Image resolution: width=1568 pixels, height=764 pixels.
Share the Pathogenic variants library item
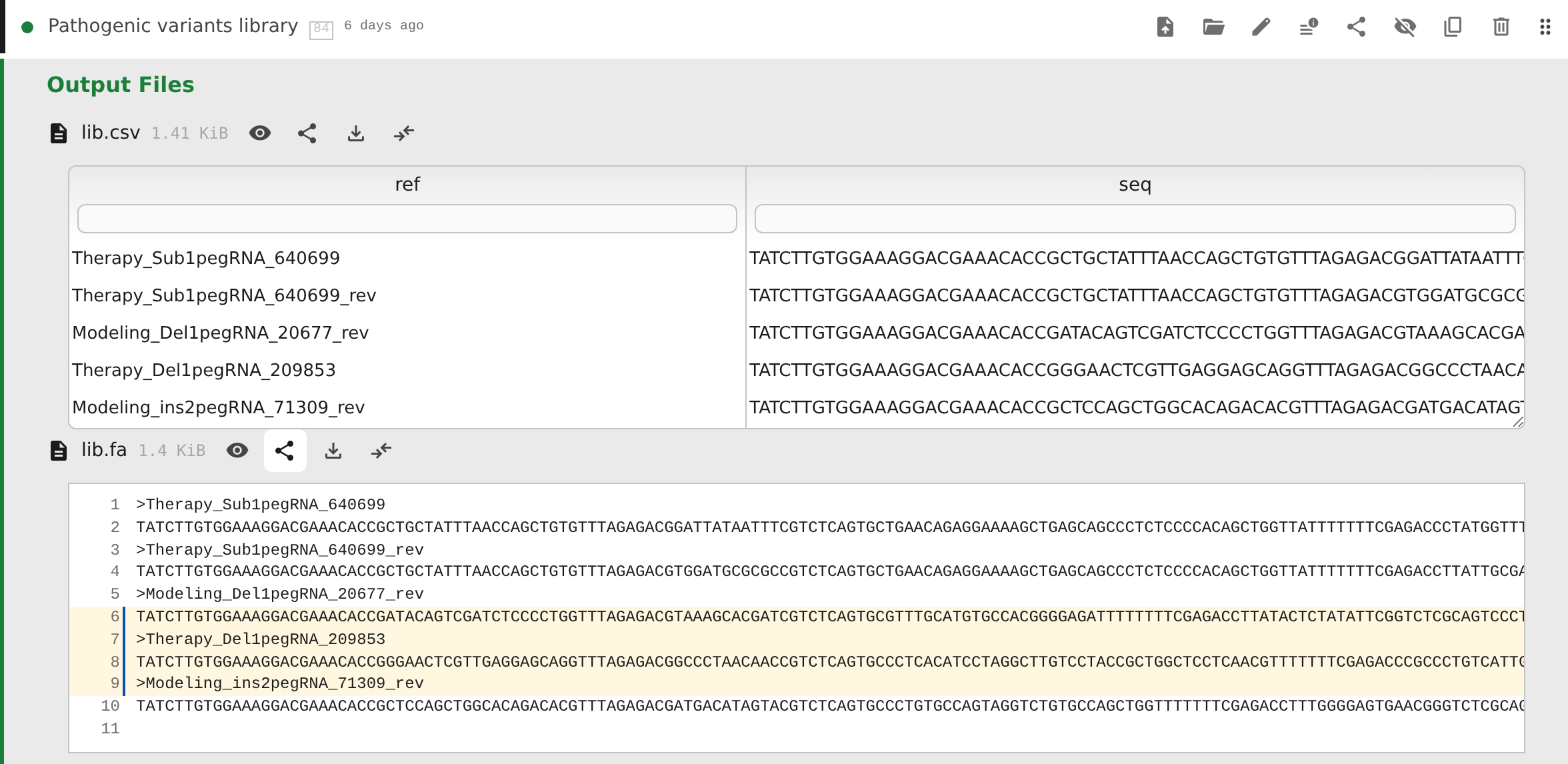point(1356,27)
